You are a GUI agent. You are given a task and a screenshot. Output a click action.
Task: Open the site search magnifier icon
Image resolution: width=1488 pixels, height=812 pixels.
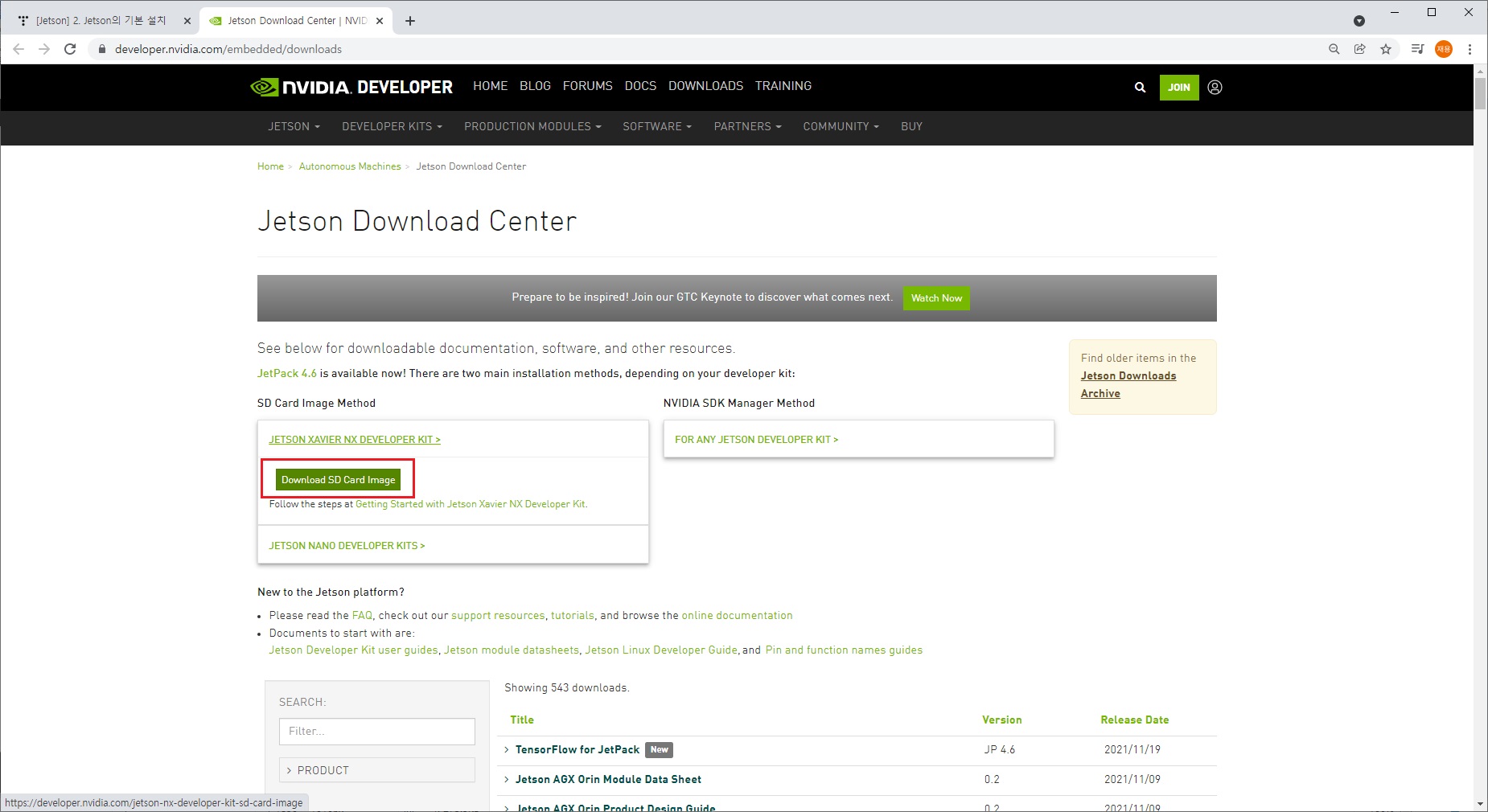[1140, 87]
